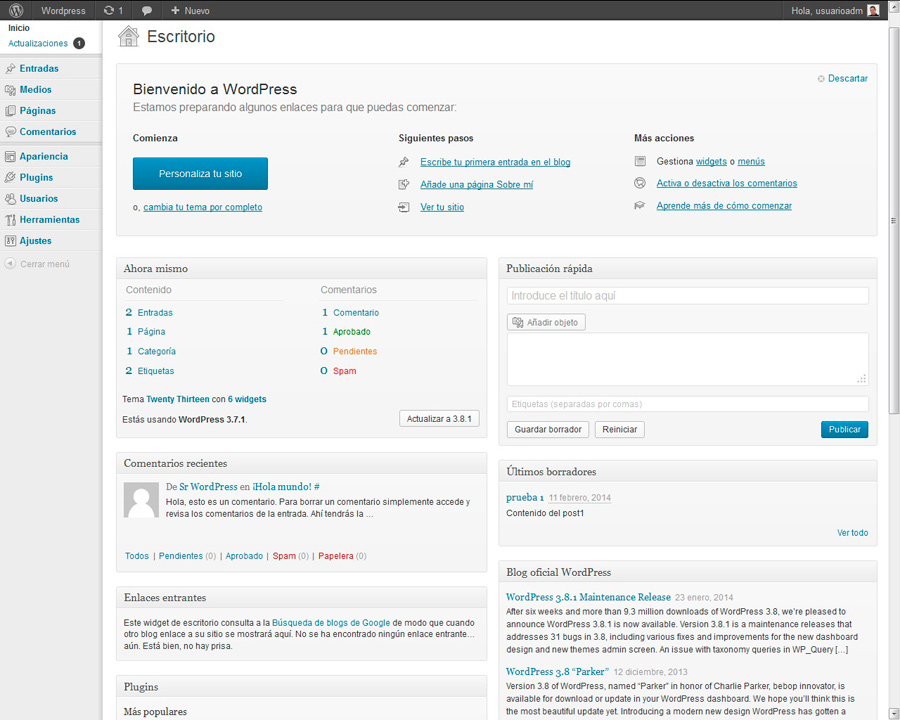Open the Twenty Thirteen theme link
The image size is (900, 720).
click(178, 399)
